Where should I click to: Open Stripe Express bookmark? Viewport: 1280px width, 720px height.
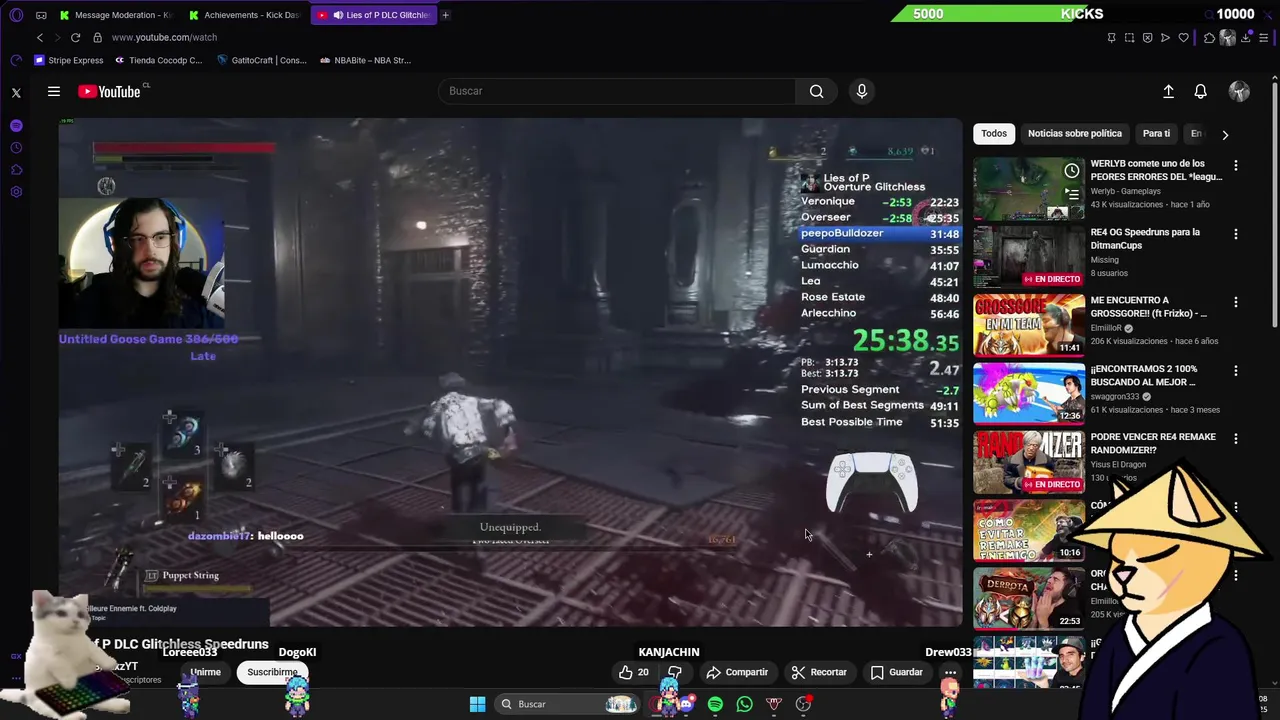pos(68,60)
